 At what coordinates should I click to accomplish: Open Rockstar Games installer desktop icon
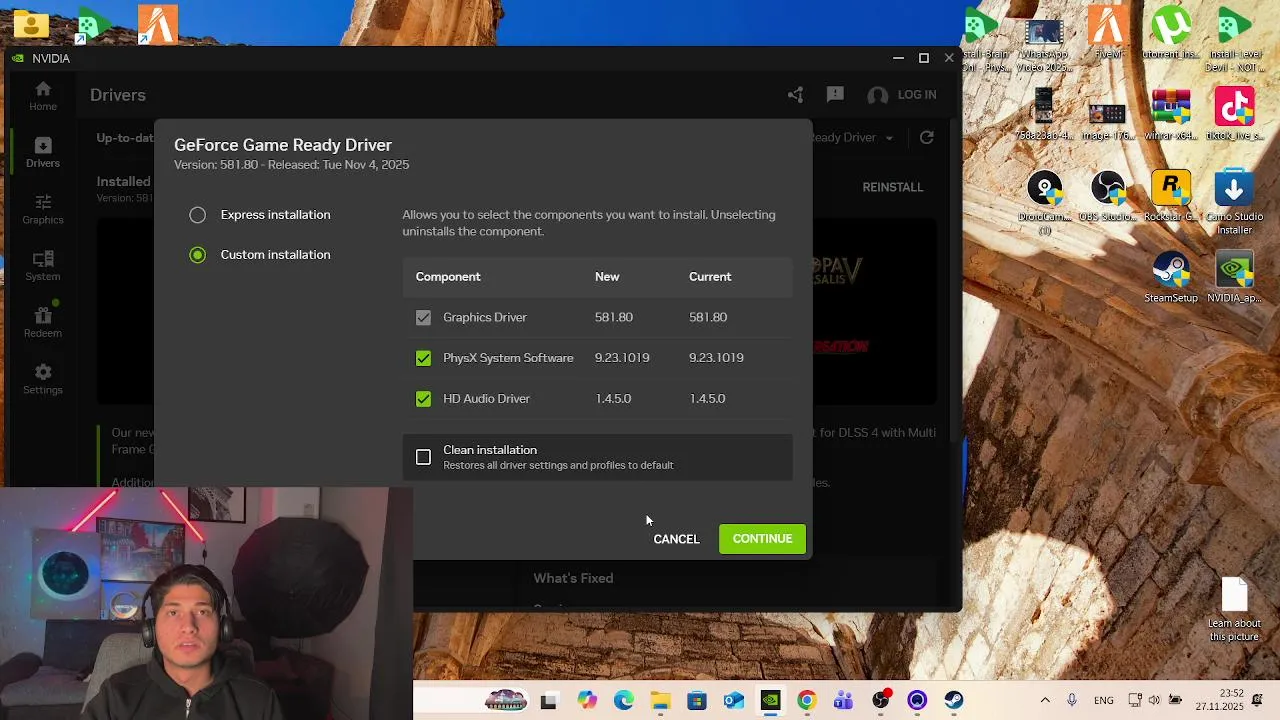tap(1170, 197)
